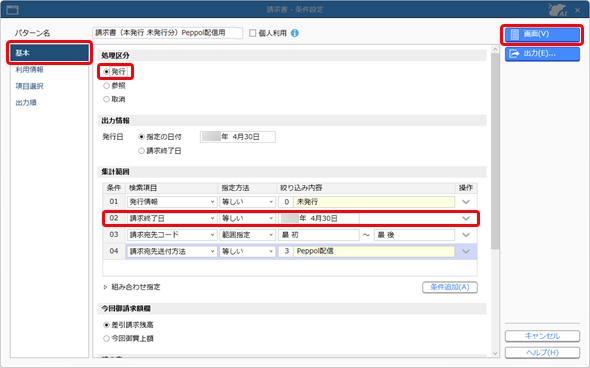Screen dimensions: 590x368
Task: Select 今回御買上額 radio option
Action: point(106,339)
